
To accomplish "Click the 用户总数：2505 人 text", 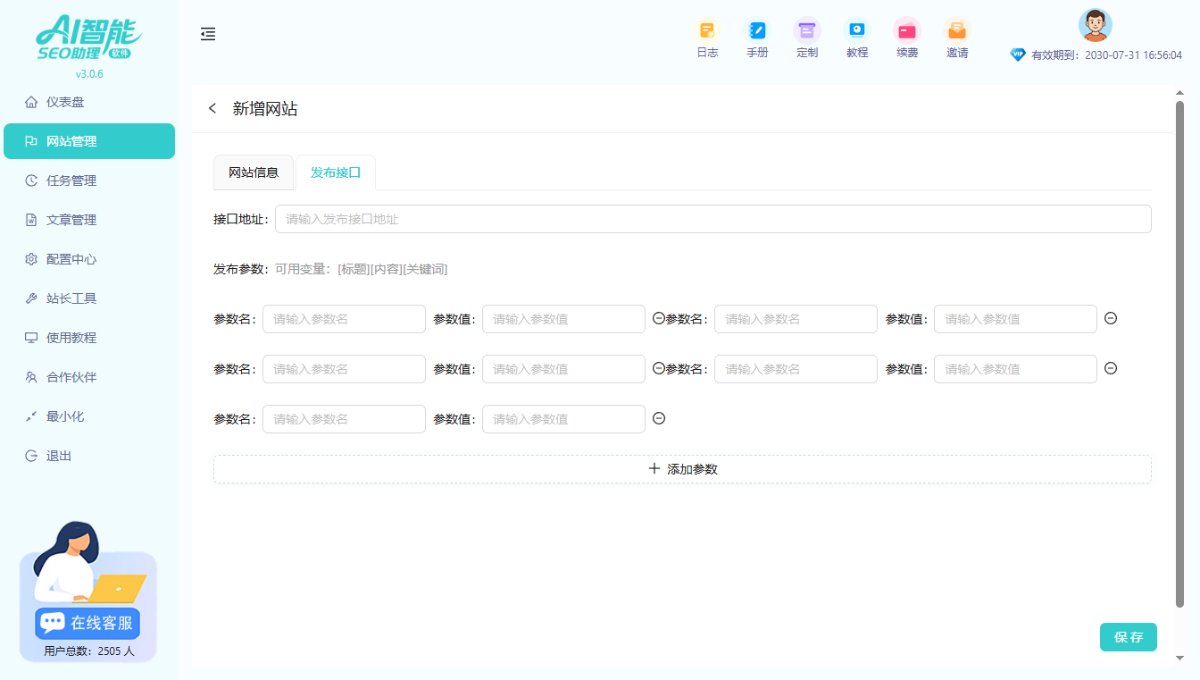I will [x=89, y=651].
